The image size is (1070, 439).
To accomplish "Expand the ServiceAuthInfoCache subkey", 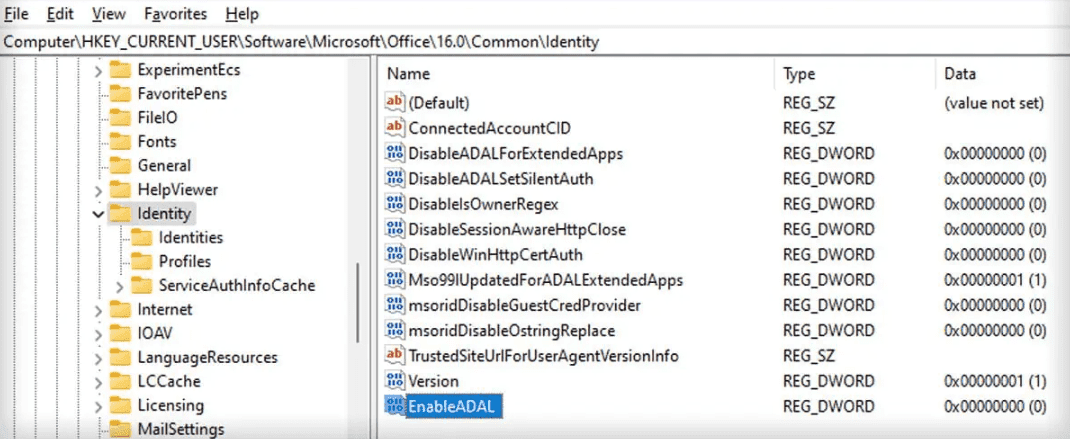I will [x=120, y=286].
